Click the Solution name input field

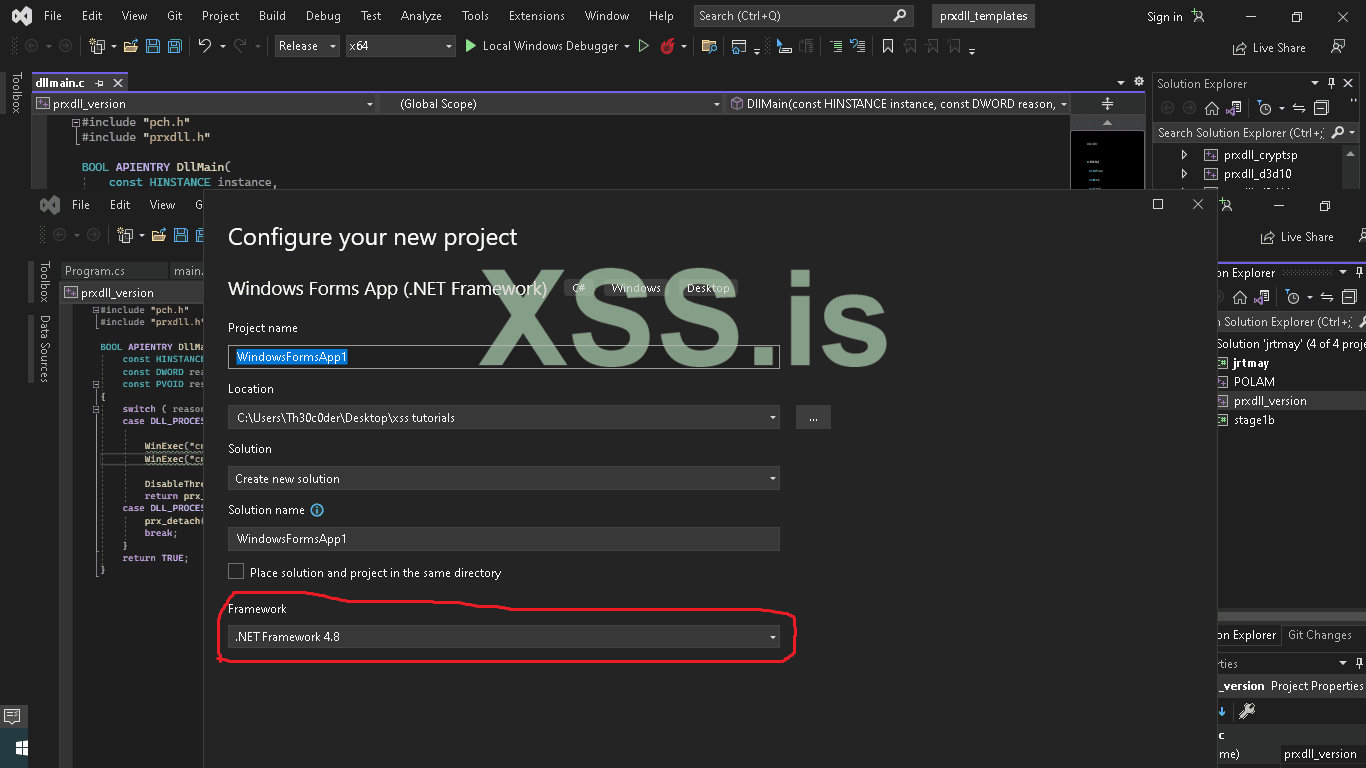tap(504, 539)
